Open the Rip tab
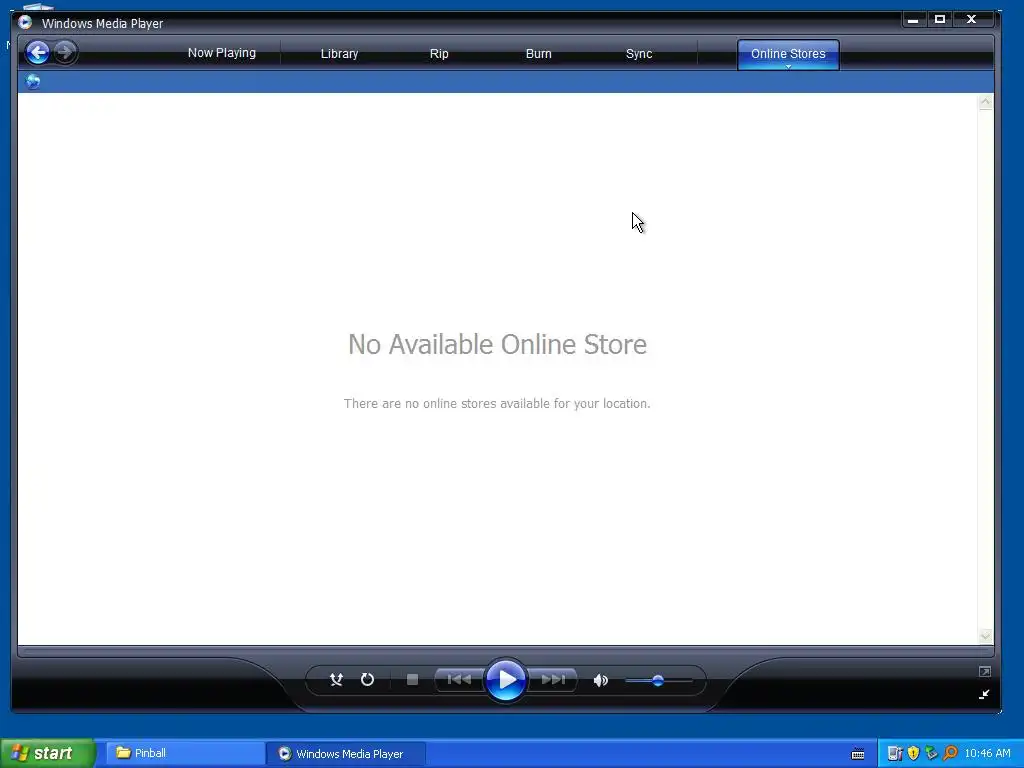Image resolution: width=1024 pixels, height=768 pixels. click(439, 54)
